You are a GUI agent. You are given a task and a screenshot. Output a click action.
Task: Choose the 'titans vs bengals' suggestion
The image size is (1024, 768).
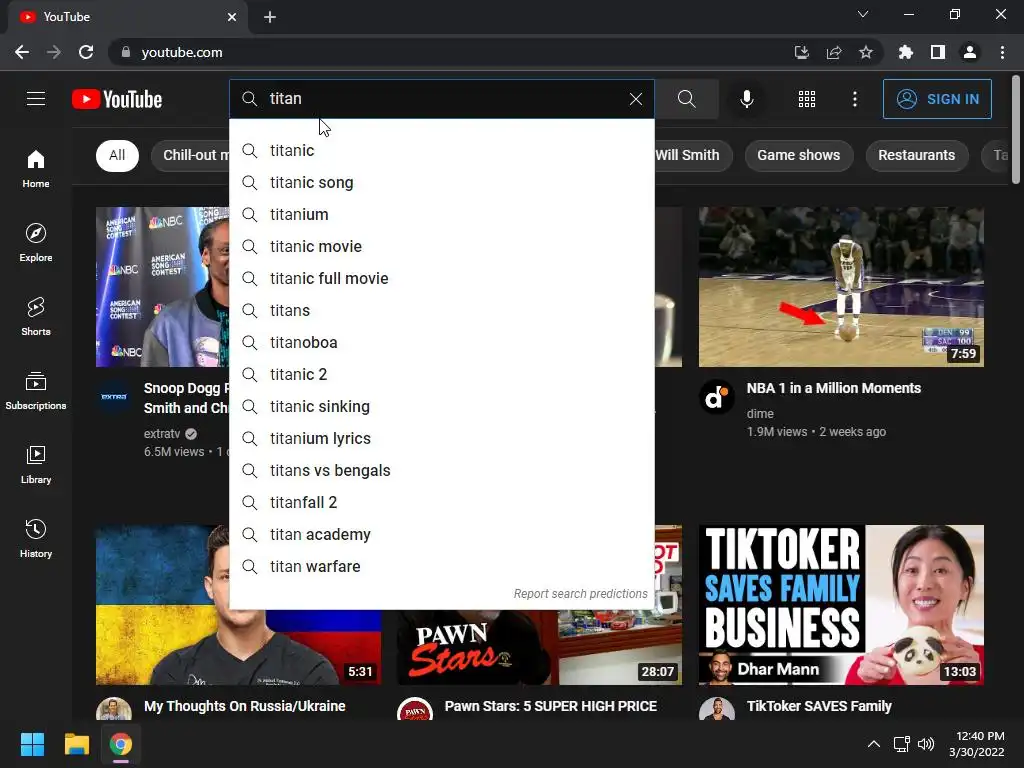click(x=441, y=471)
